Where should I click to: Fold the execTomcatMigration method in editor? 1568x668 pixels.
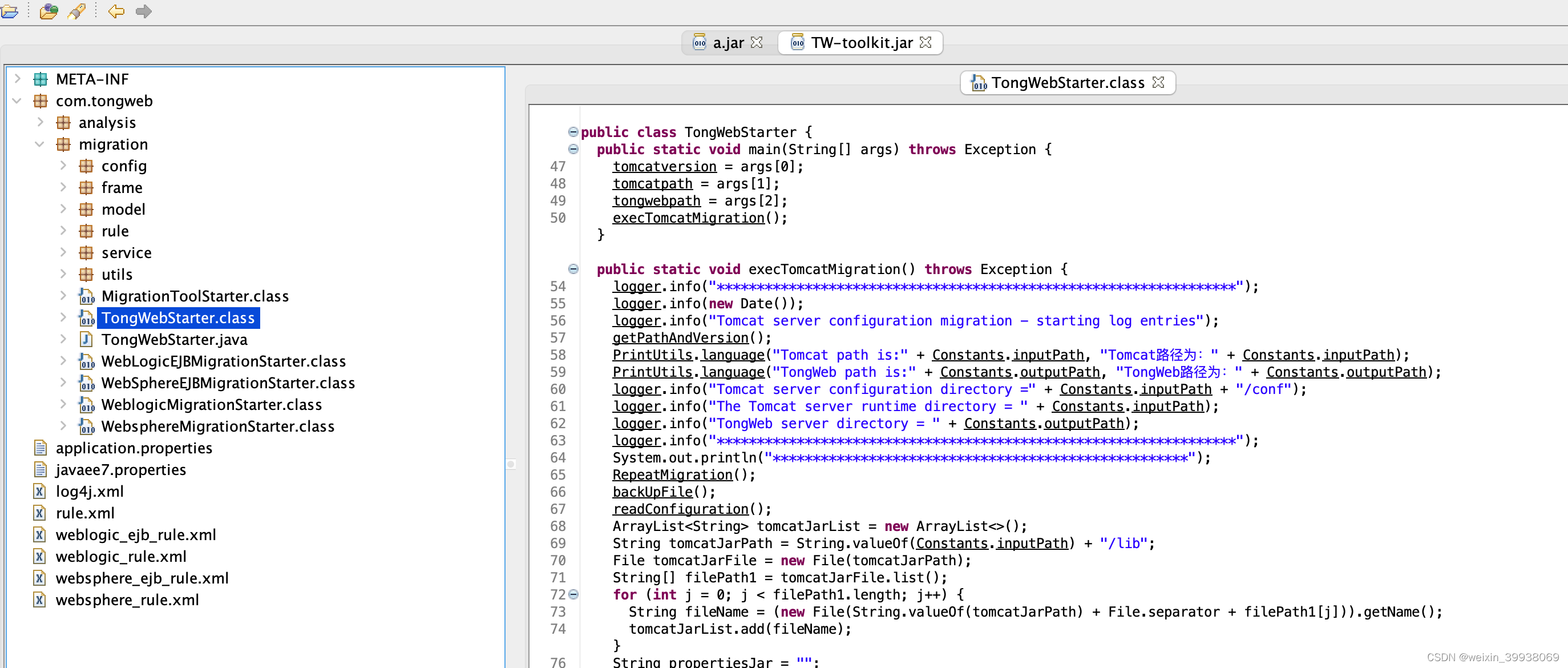[x=573, y=269]
